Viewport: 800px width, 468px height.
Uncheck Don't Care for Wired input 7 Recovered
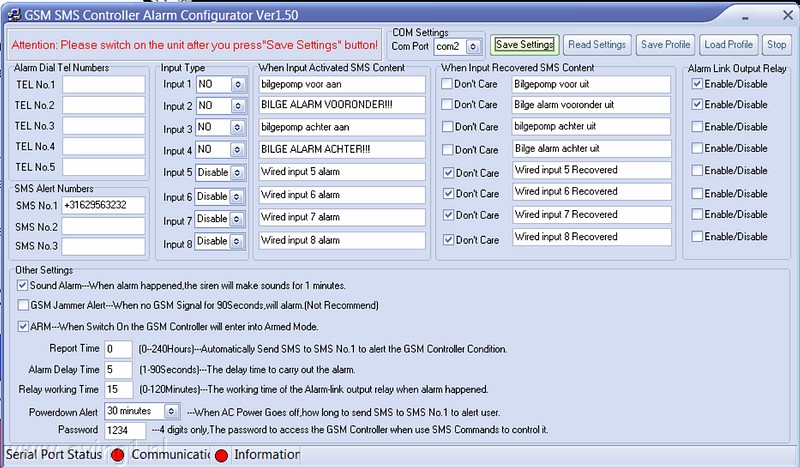point(448,215)
